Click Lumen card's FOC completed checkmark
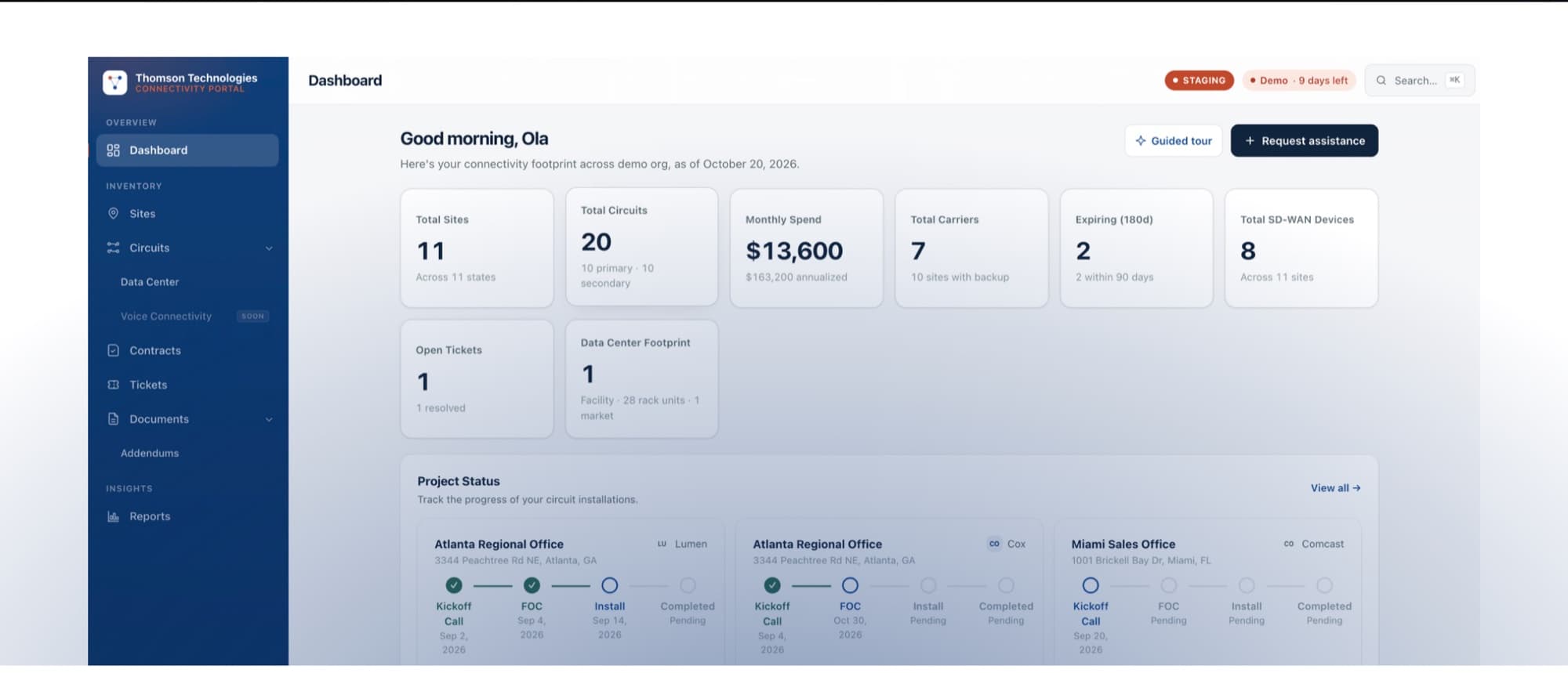Image resolution: width=1568 pixels, height=673 pixels. coord(532,585)
